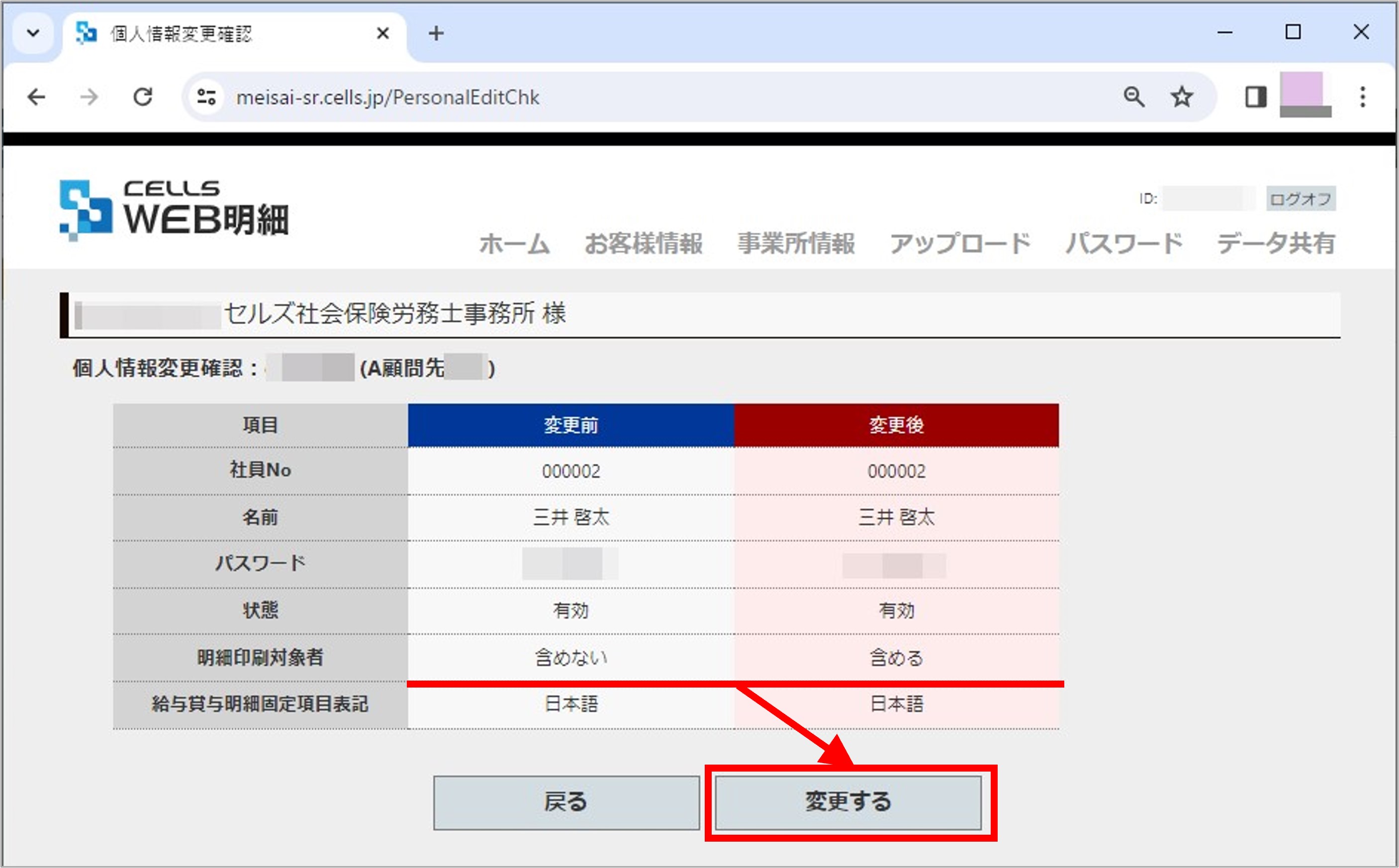Viewport: 1399px width, 868px height.
Task: Click the 状態 row label
Action: coord(261,610)
